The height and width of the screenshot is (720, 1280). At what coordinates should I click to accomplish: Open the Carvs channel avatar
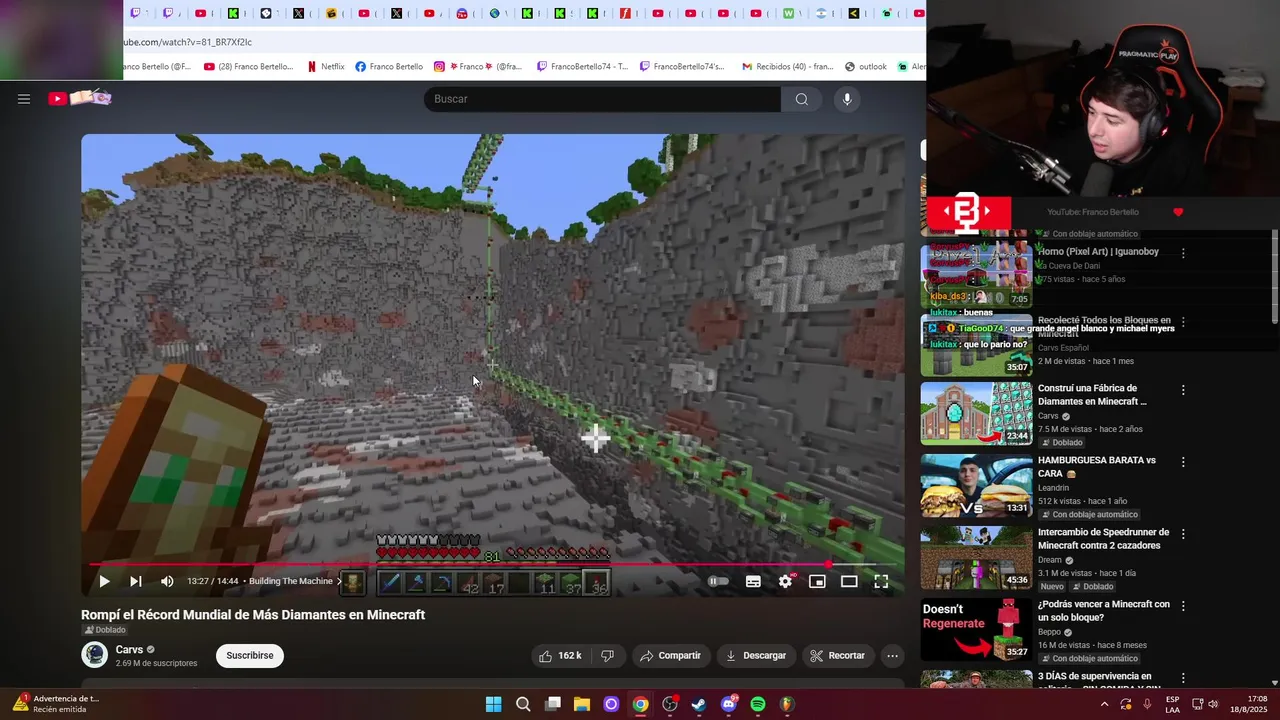94,655
